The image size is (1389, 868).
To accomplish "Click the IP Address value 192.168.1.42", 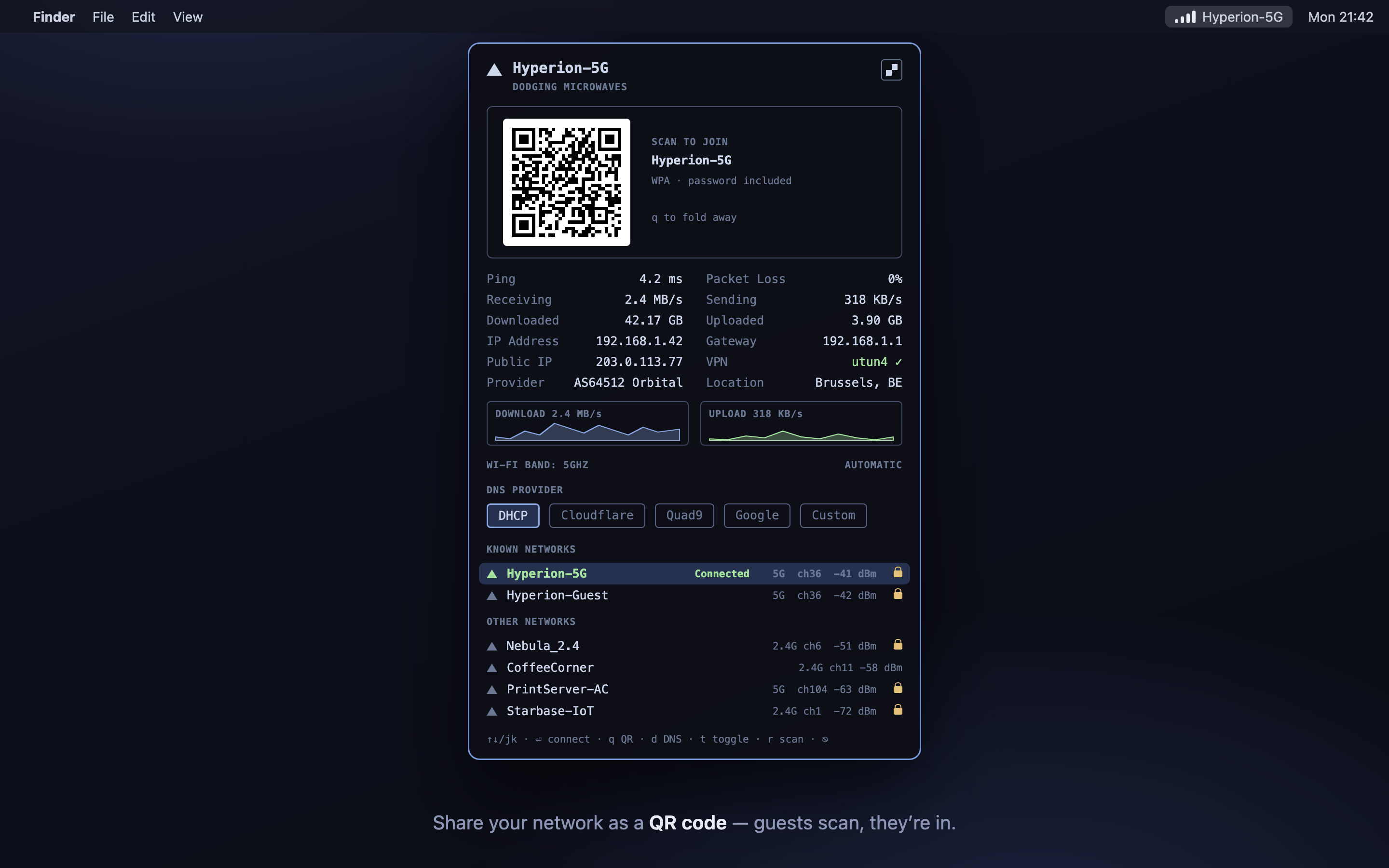I will (x=639, y=341).
